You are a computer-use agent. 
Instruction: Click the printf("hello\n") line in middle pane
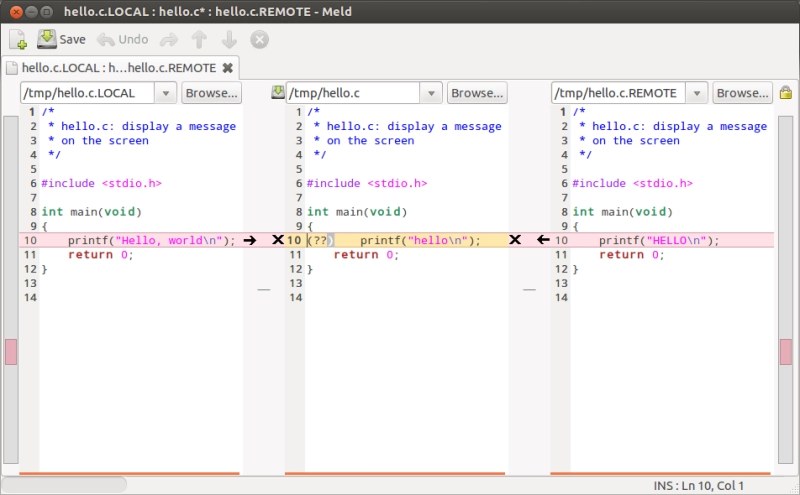[x=420, y=240]
